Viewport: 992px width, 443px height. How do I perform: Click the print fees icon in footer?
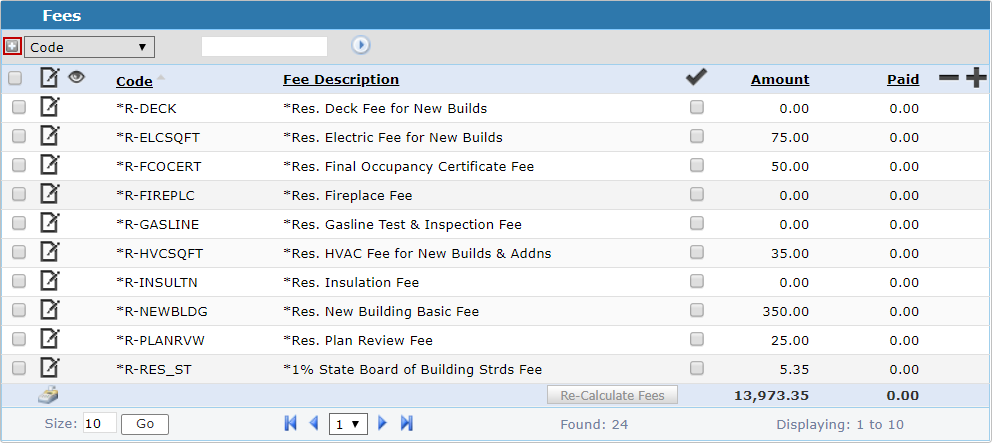point(49,395)
